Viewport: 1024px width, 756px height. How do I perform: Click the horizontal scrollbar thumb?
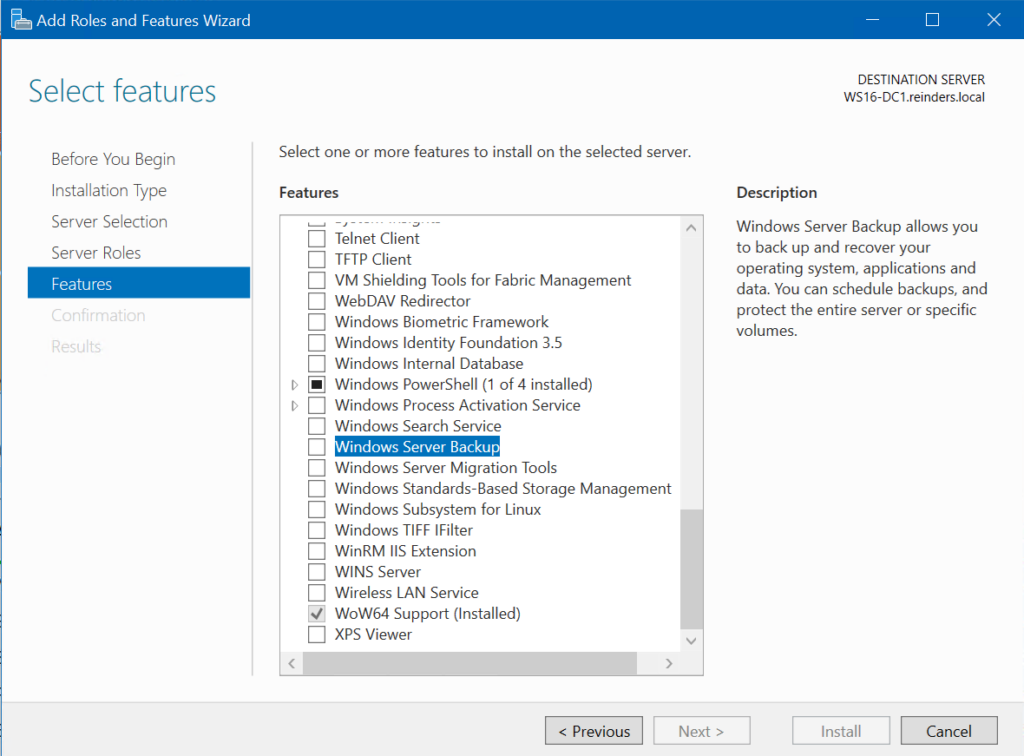click(470, 663)
